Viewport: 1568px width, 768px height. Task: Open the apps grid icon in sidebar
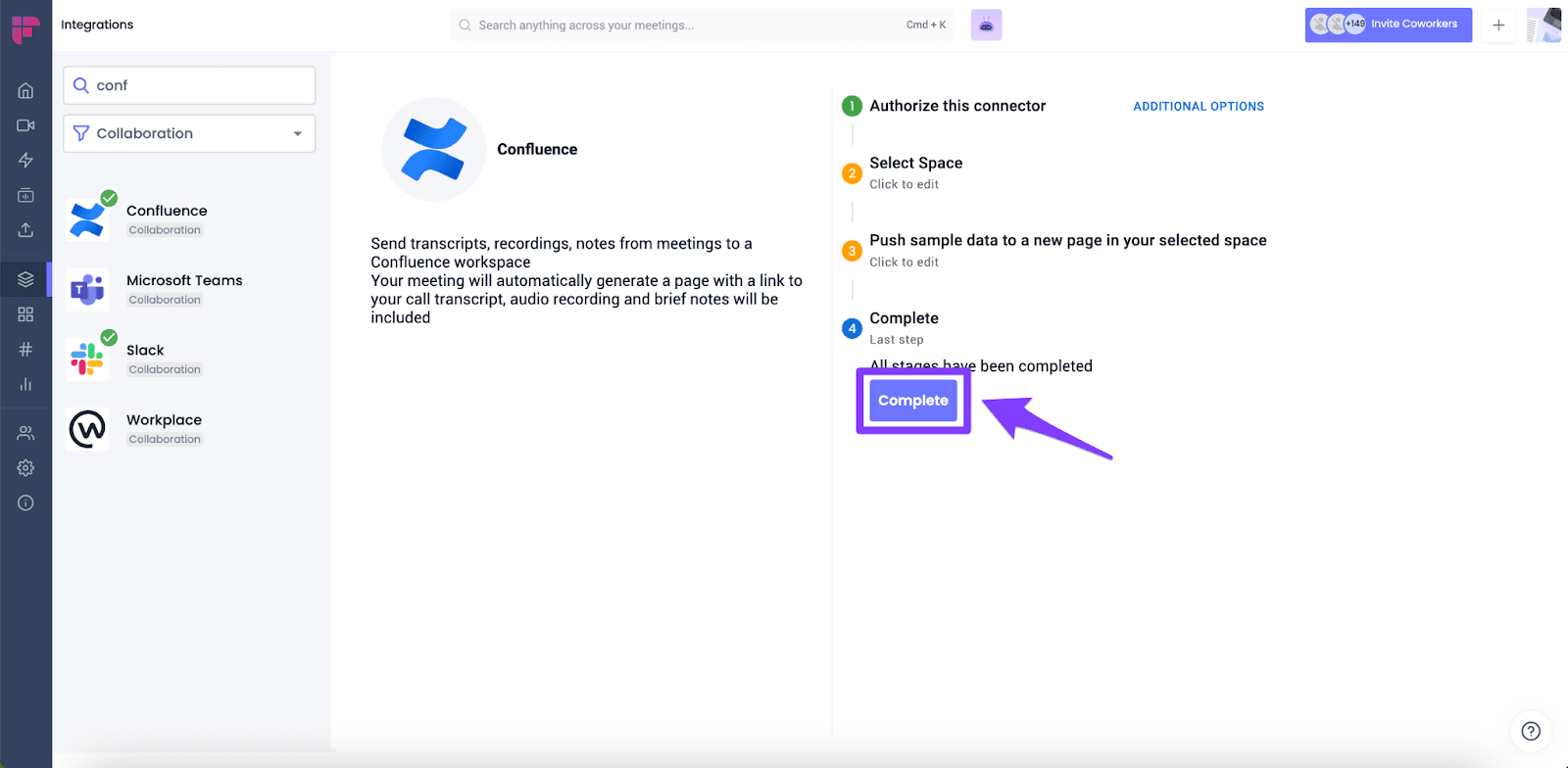coord(25,314)
